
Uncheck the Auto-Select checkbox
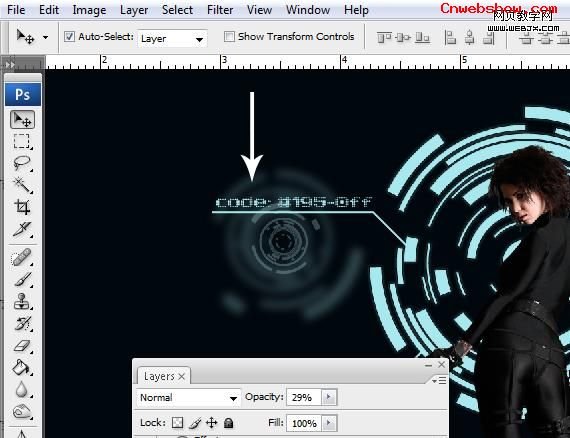pos(69,36)
